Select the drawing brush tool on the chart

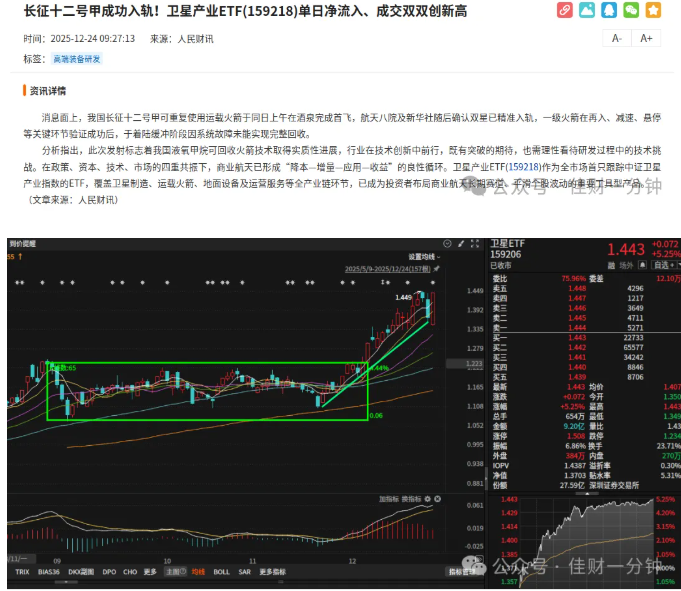coord(461,244)
